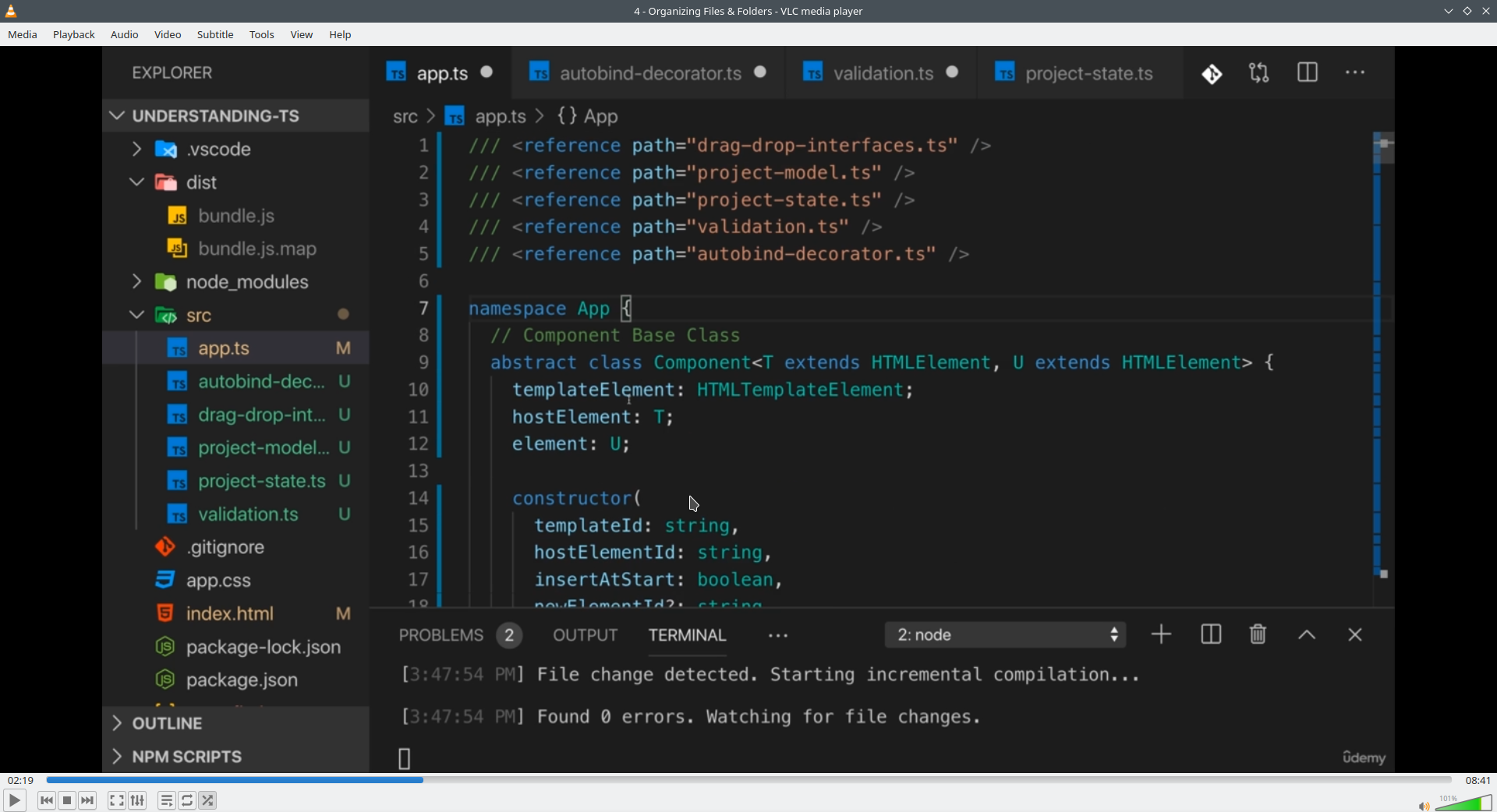The width and height of the screenshot is (1497, 812).
Task: Skip to previous media in VLC
Action: (47, 800)
